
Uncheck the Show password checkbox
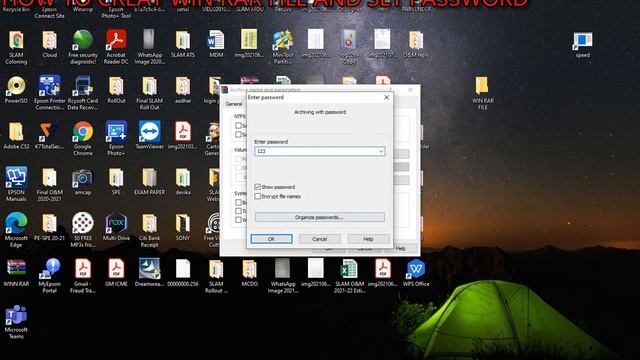pyautogui.click(x=258, y=187)
